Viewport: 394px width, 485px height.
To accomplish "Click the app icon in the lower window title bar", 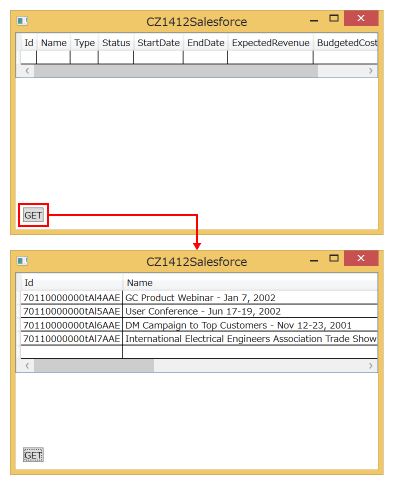I will coord(22,261).
